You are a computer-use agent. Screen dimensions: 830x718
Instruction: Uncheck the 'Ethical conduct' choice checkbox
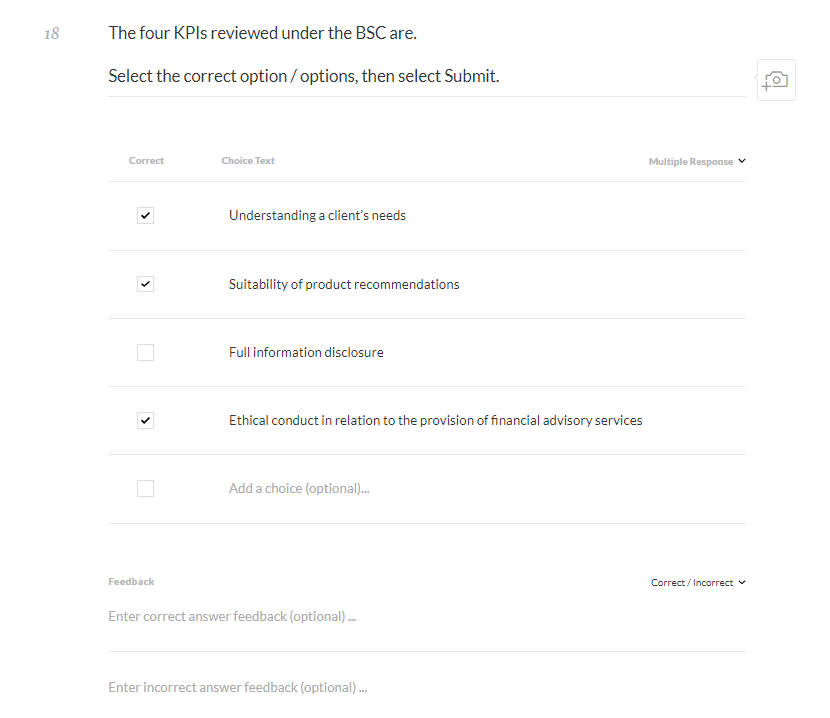tap(146, 420)
